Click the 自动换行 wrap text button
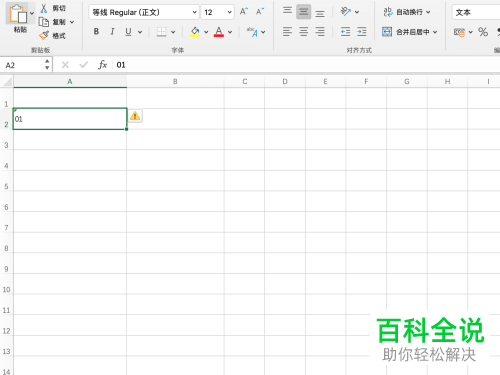The height and width of the screenshot is (375, 500). (406, 12)
